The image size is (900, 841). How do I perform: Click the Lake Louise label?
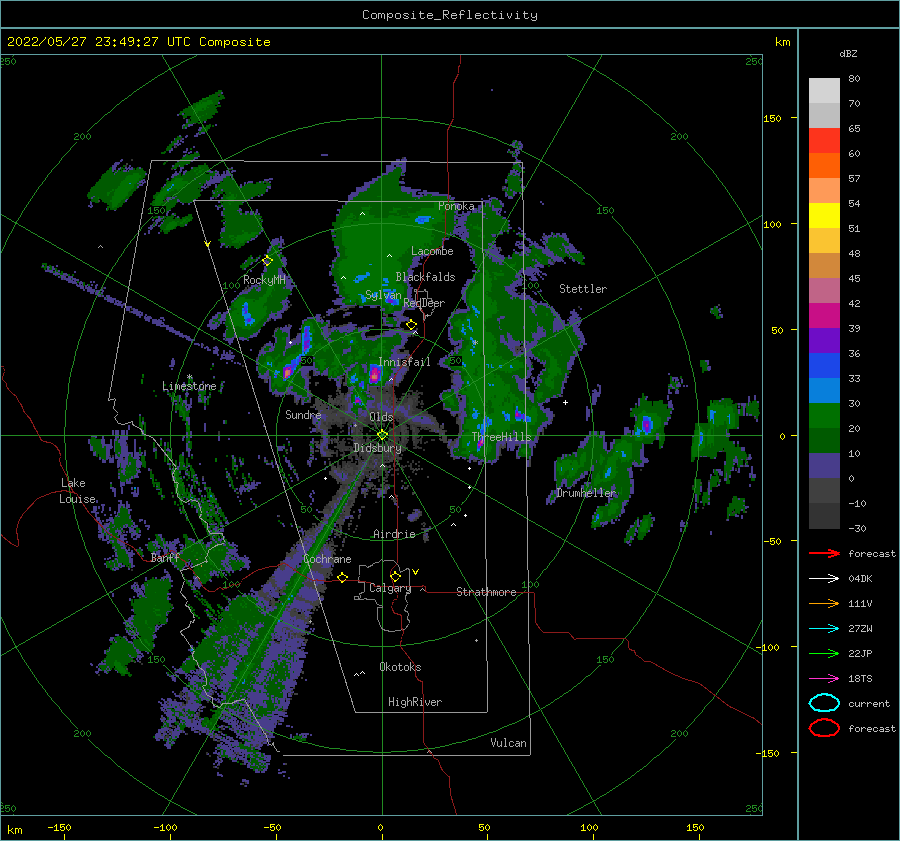78,491
